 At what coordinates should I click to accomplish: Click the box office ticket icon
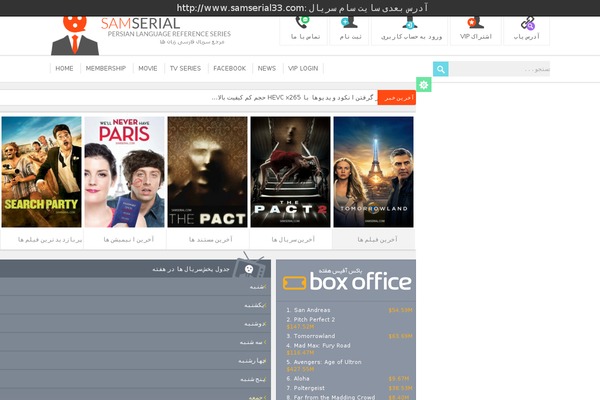pyautogui.click(x=294, y=283)
